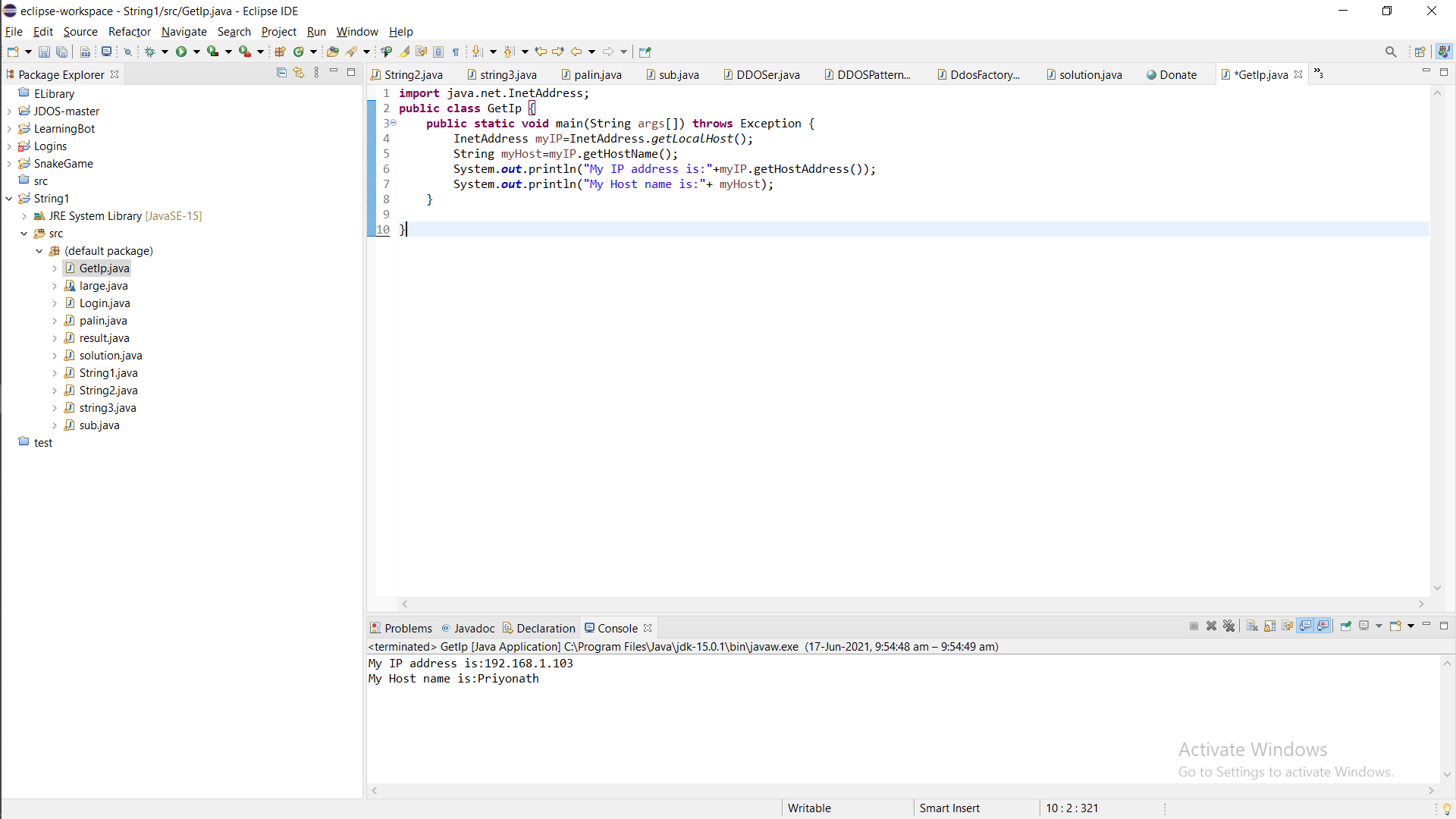This screenshot has height=819, width=1456.
Task: Toggle Show Console on standard output change
Action: pos(1305,626)
